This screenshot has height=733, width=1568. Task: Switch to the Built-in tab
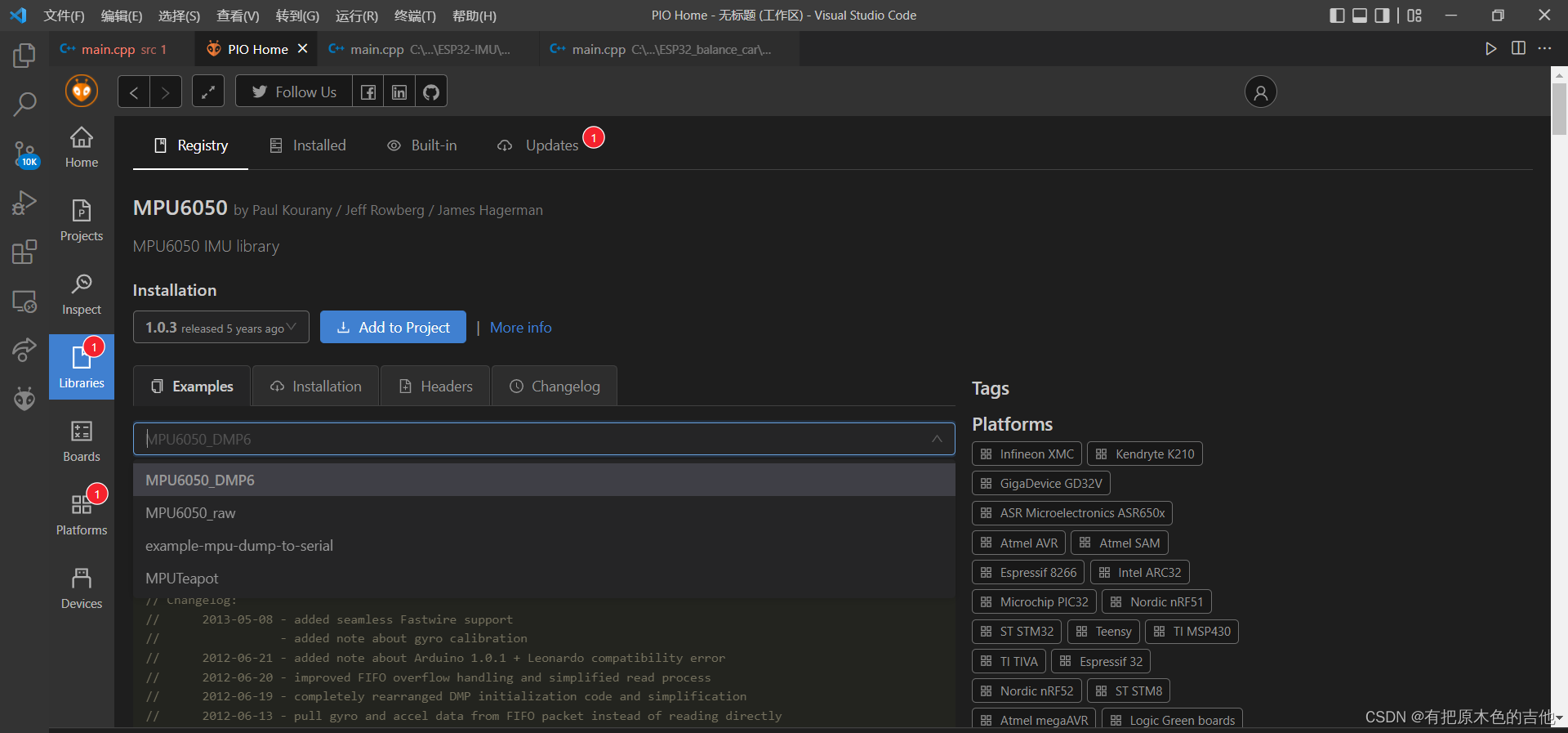tap(422, 145)
